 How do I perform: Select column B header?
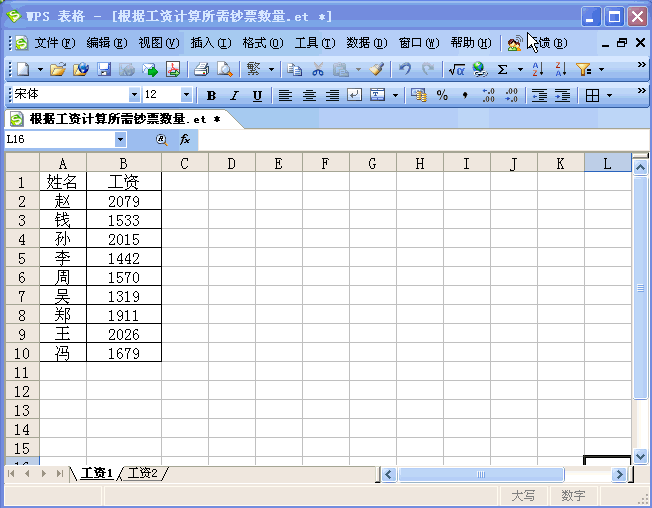click(123, 163)
